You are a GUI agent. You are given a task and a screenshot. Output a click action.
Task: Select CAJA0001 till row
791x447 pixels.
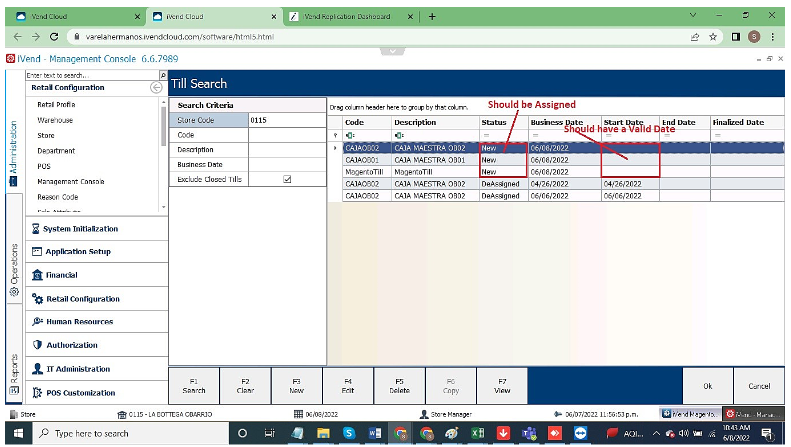[x=563, y=160]
